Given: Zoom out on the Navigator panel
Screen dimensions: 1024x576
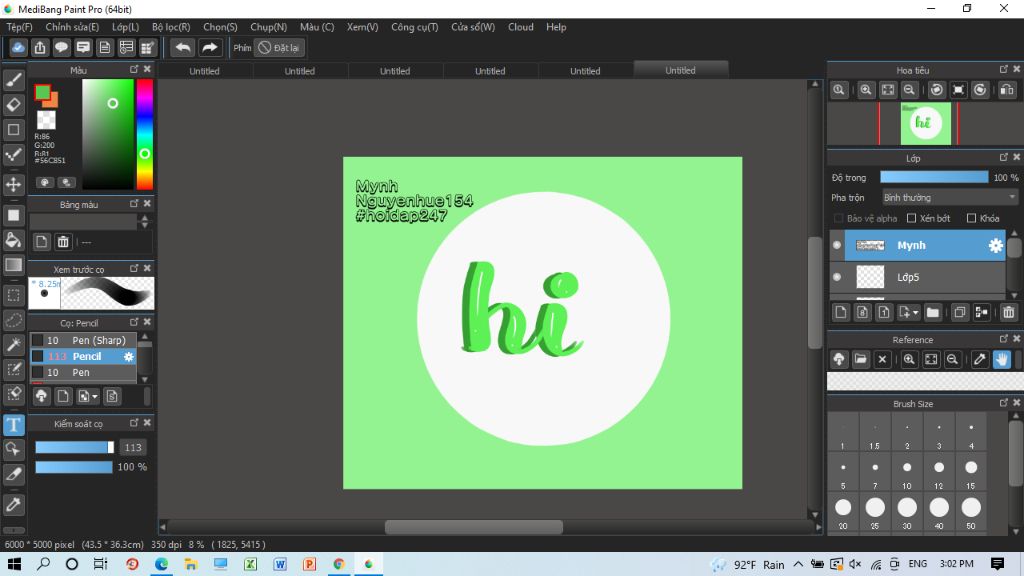Looking at the screenshot, I should click(908, 90).
